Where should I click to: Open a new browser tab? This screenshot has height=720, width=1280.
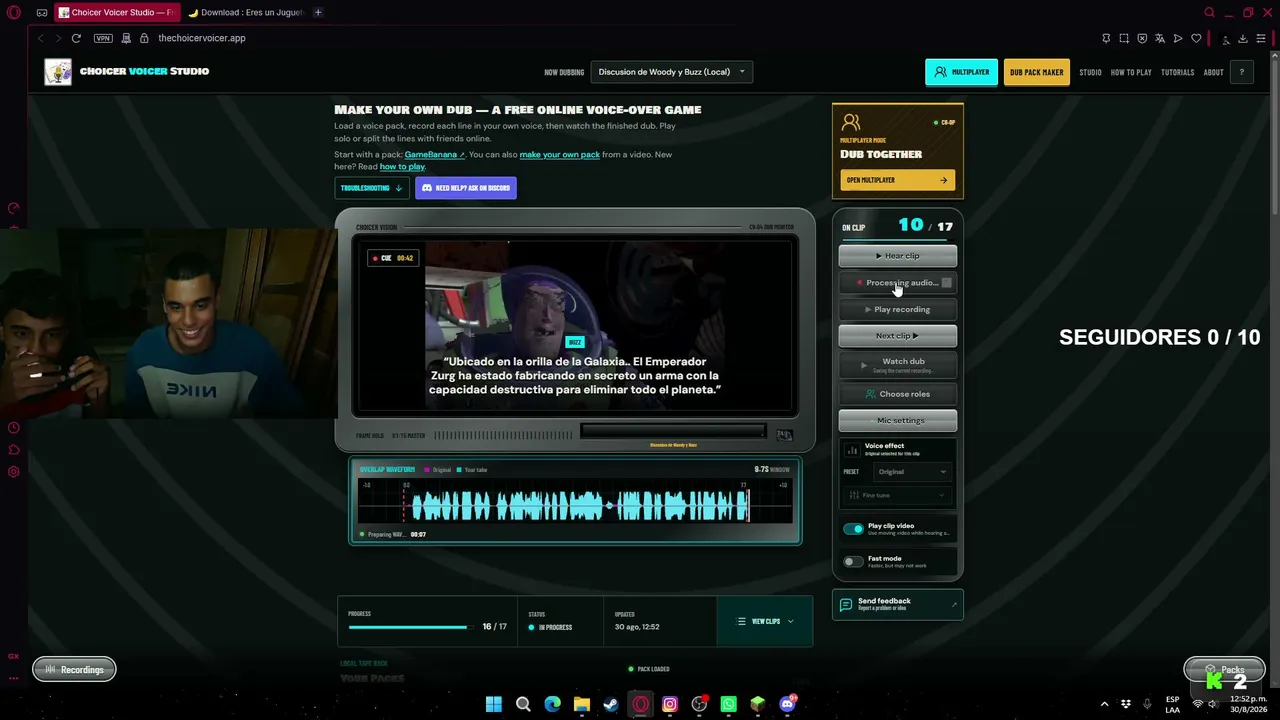318,13
